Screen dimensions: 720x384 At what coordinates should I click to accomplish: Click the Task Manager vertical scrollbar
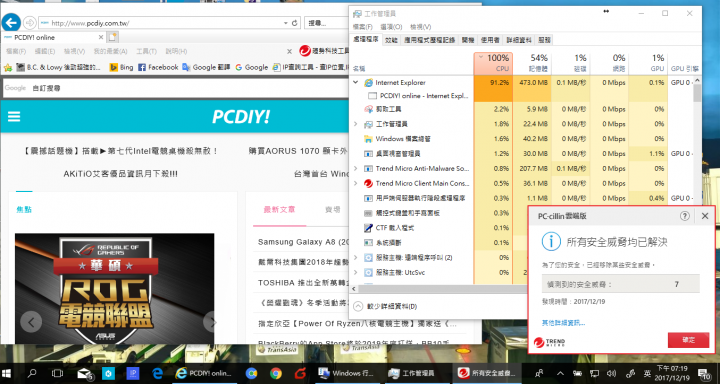pyautogui.click(x=698, y=92)
